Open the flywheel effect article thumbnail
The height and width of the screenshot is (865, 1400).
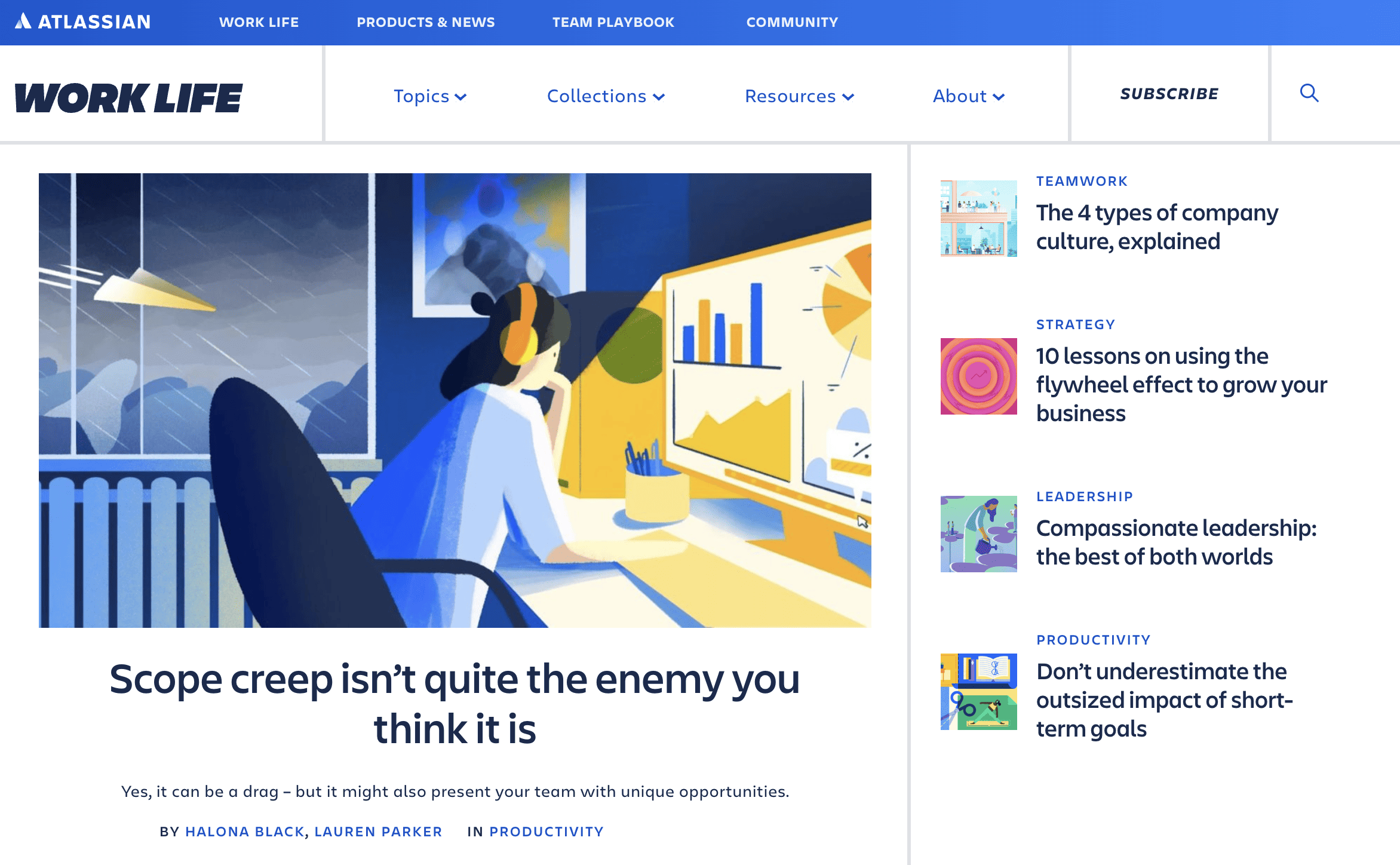[978, 376]
